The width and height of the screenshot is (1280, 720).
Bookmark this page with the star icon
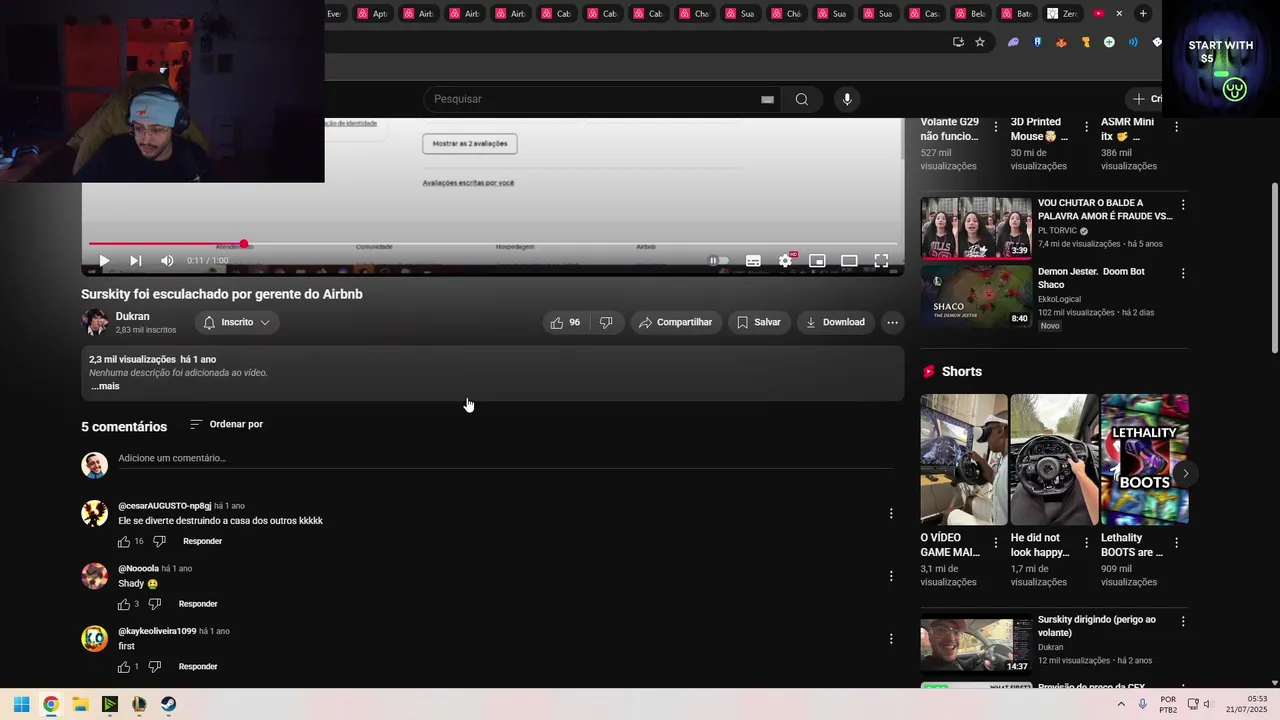pyautogui.click(x=980, y=42)
